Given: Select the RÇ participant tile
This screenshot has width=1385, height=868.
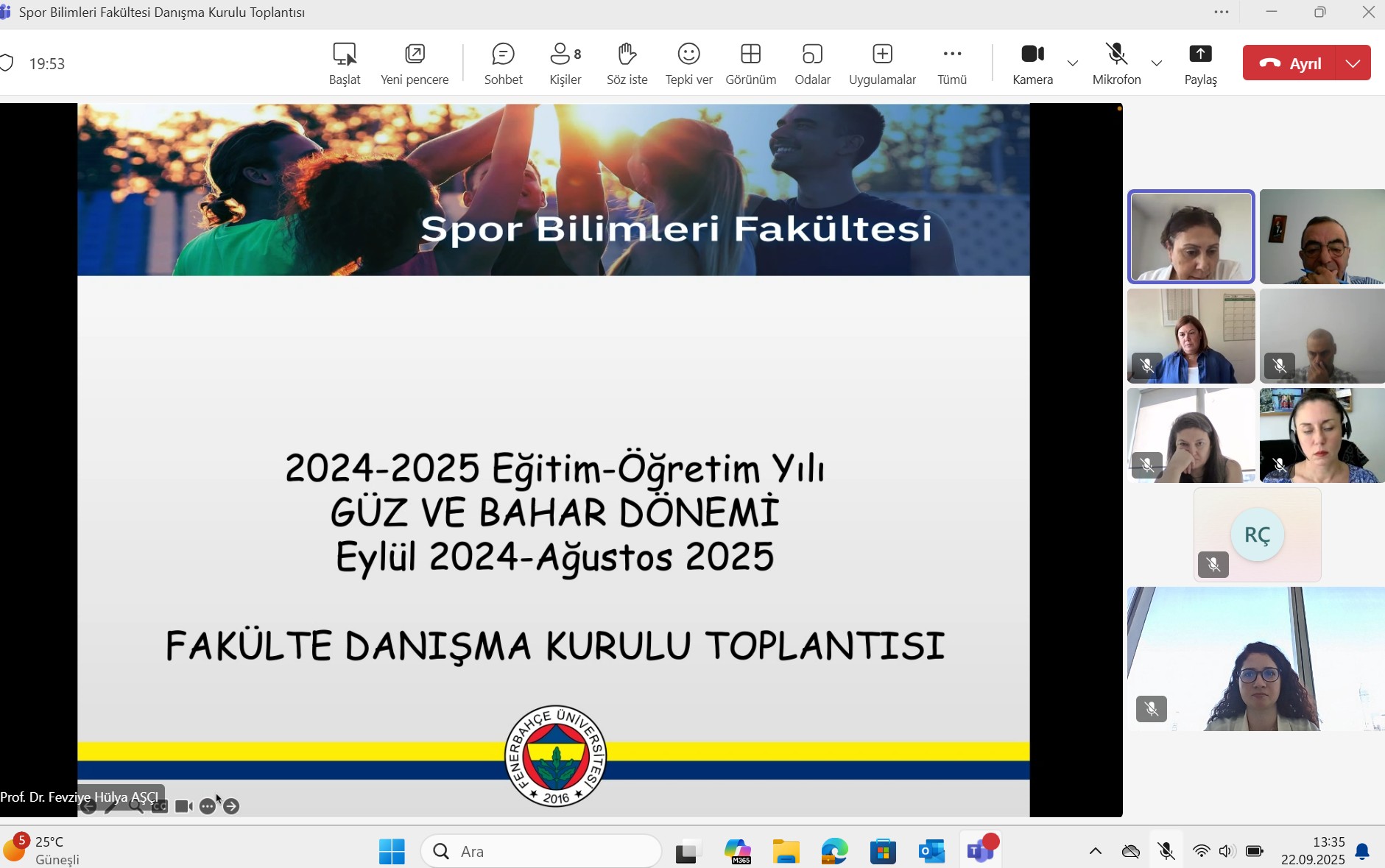Looking at the screenshot, I should pyautogui.click(x=1257, y=534).
